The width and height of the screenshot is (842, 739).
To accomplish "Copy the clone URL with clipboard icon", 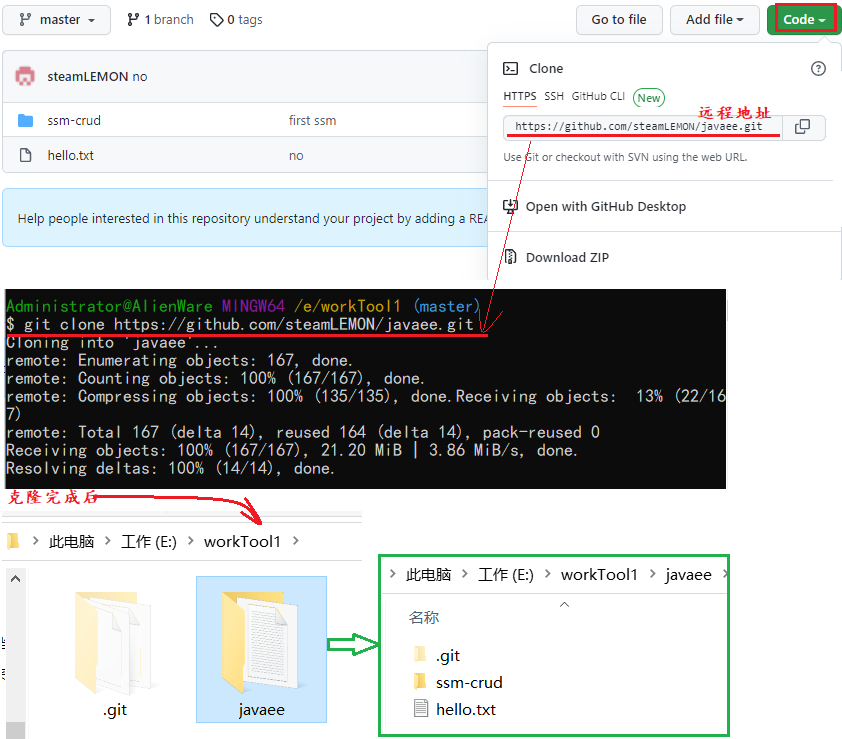I will 803,127.
